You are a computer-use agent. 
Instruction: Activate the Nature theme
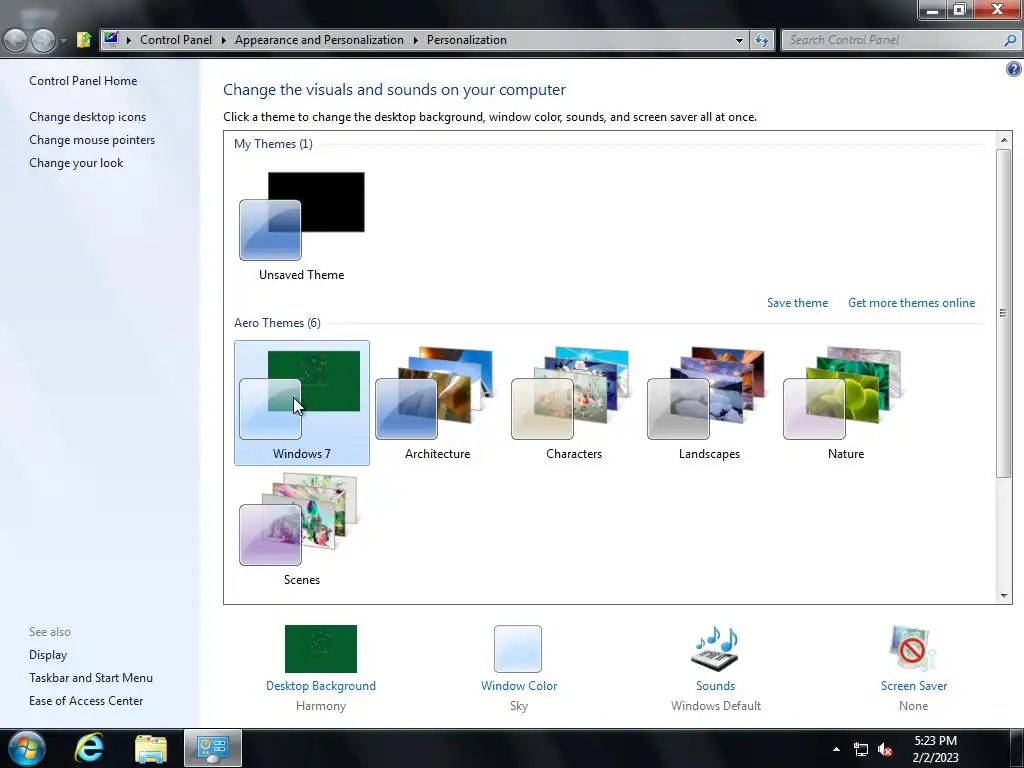[845, 402]
